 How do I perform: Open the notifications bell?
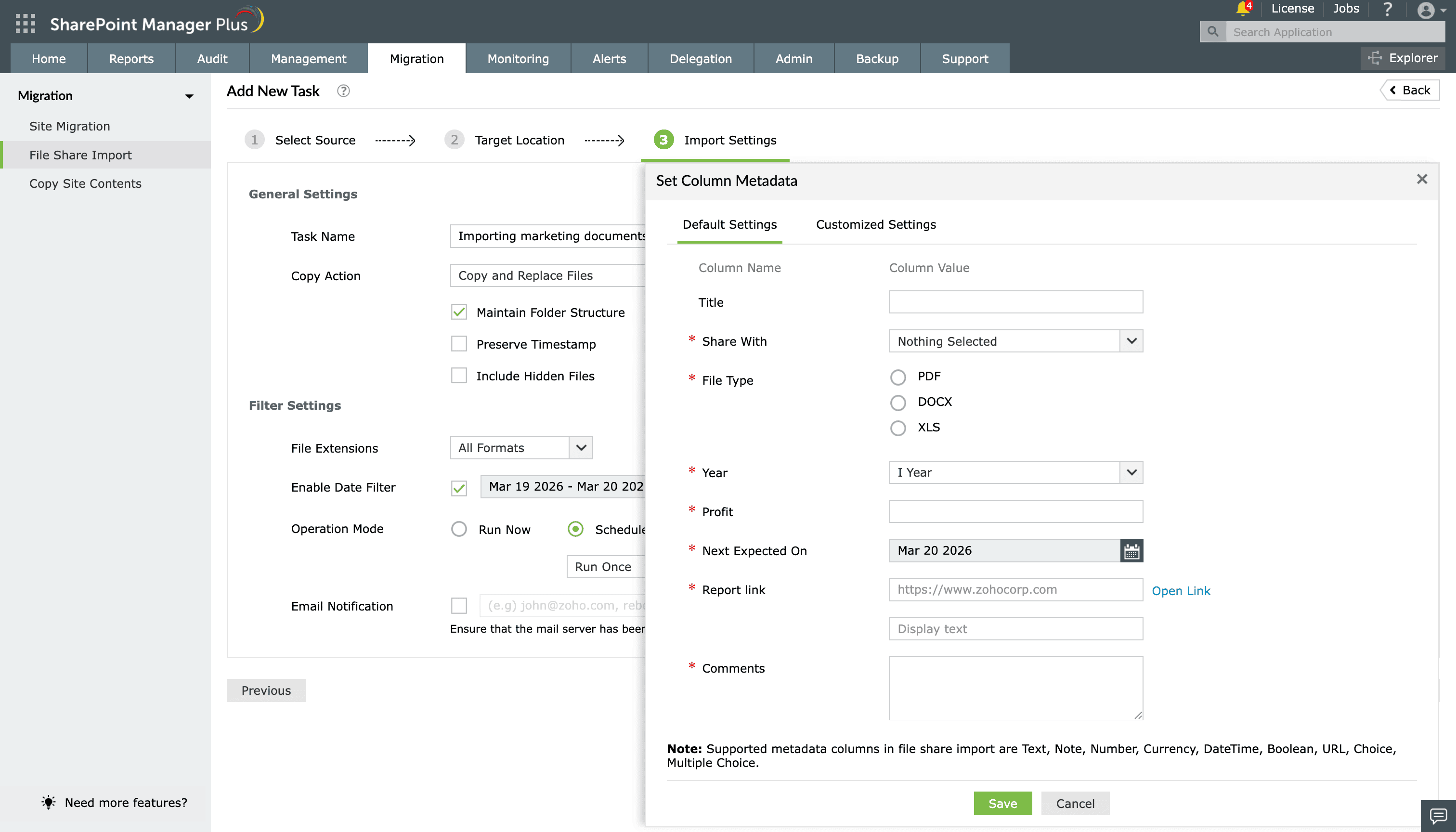1244,9
